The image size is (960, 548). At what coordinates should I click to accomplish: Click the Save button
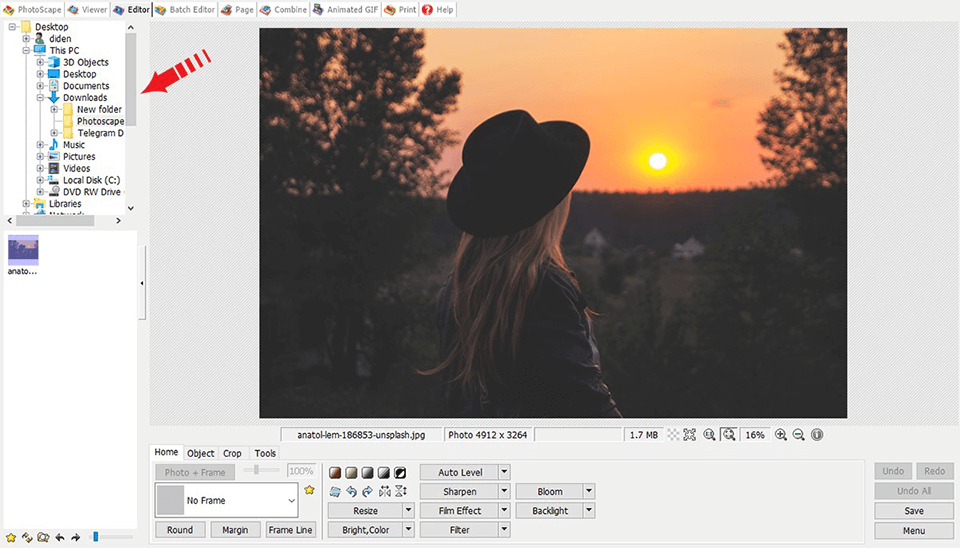(x=913, y=511)
